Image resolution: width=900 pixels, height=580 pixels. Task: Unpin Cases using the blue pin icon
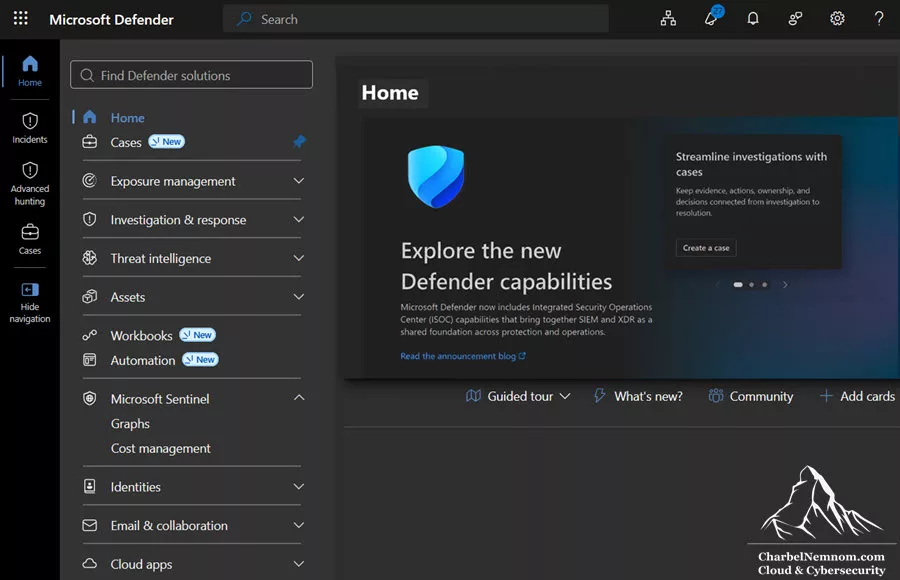click(300, 141)
